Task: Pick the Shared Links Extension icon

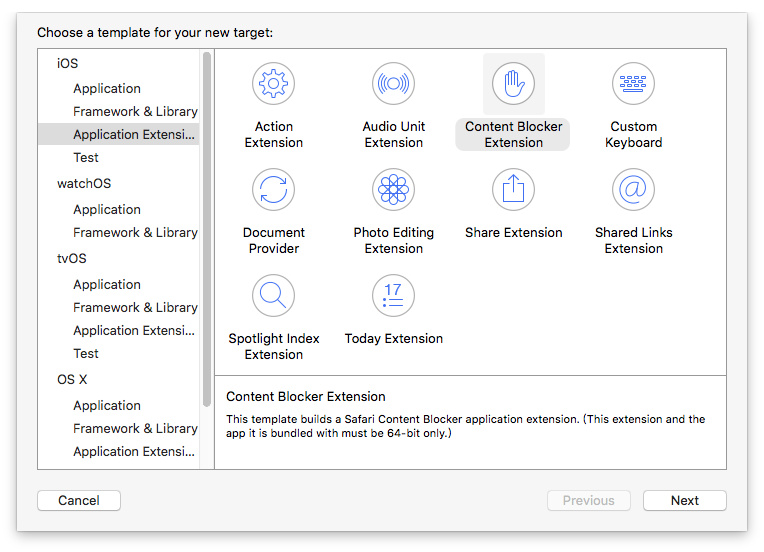Action: click(633, 190)
